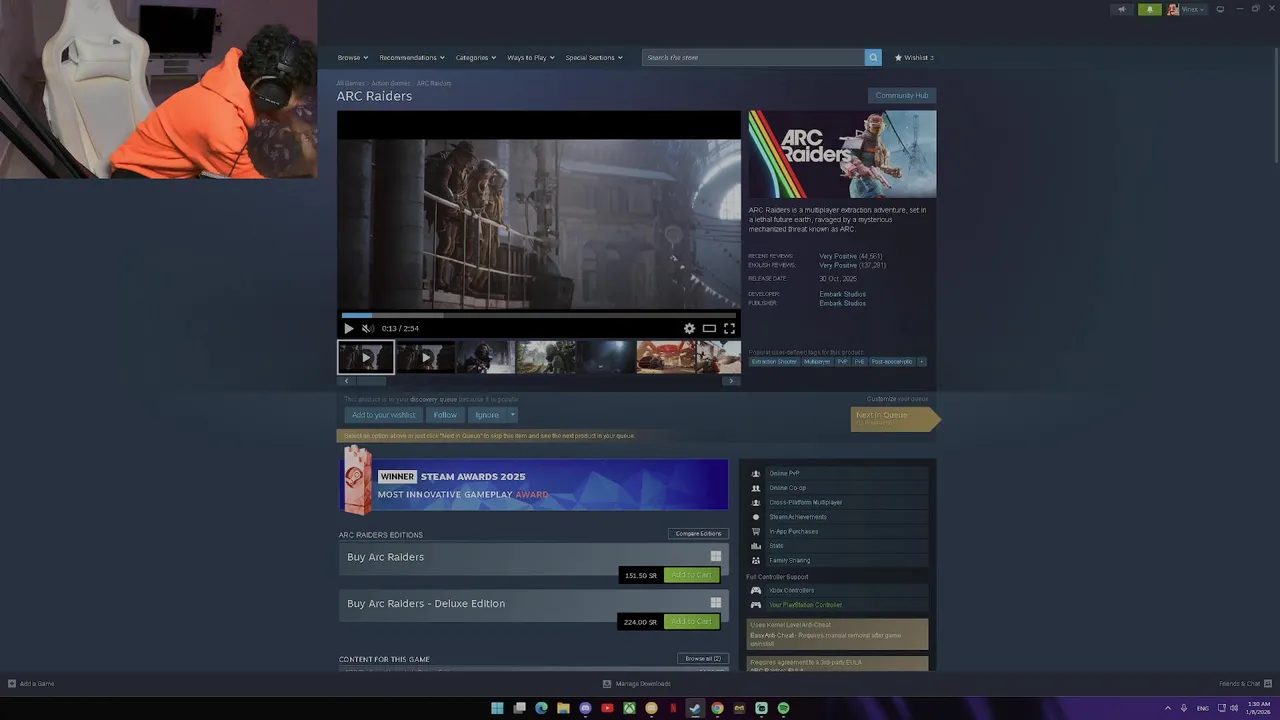The width and height of the screenshot is (1280, 720).
Task: Click the Action Games breadcrumb link
Action: [x=391, y=83]
